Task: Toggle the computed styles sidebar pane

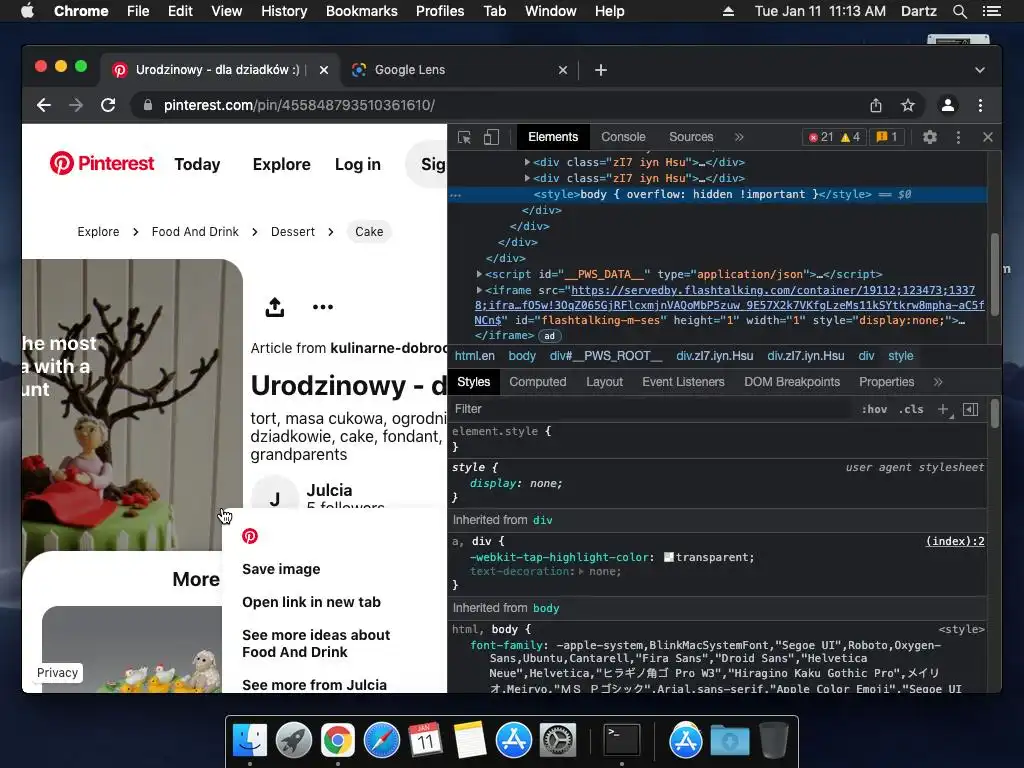Action: [971, 409]
